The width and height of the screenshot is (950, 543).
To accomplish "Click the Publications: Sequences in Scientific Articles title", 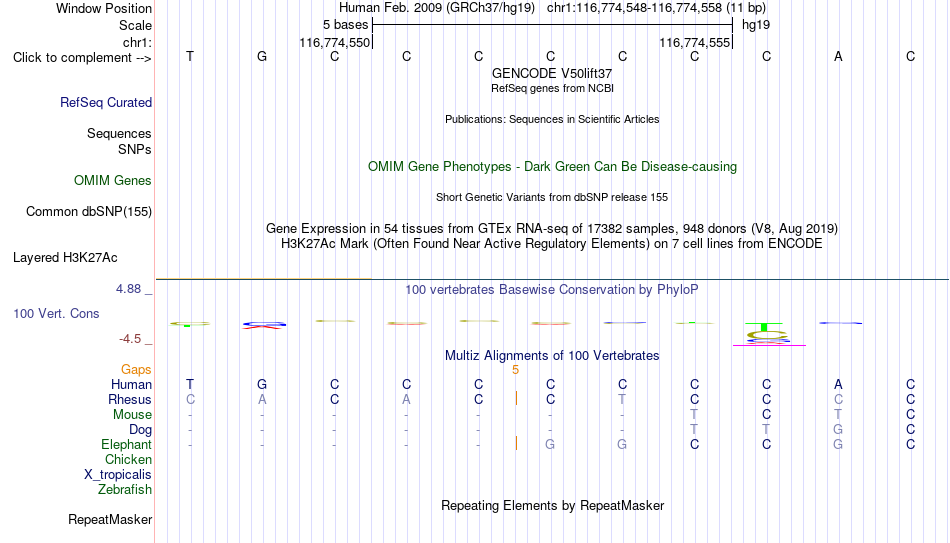I will tap(552, 119).
